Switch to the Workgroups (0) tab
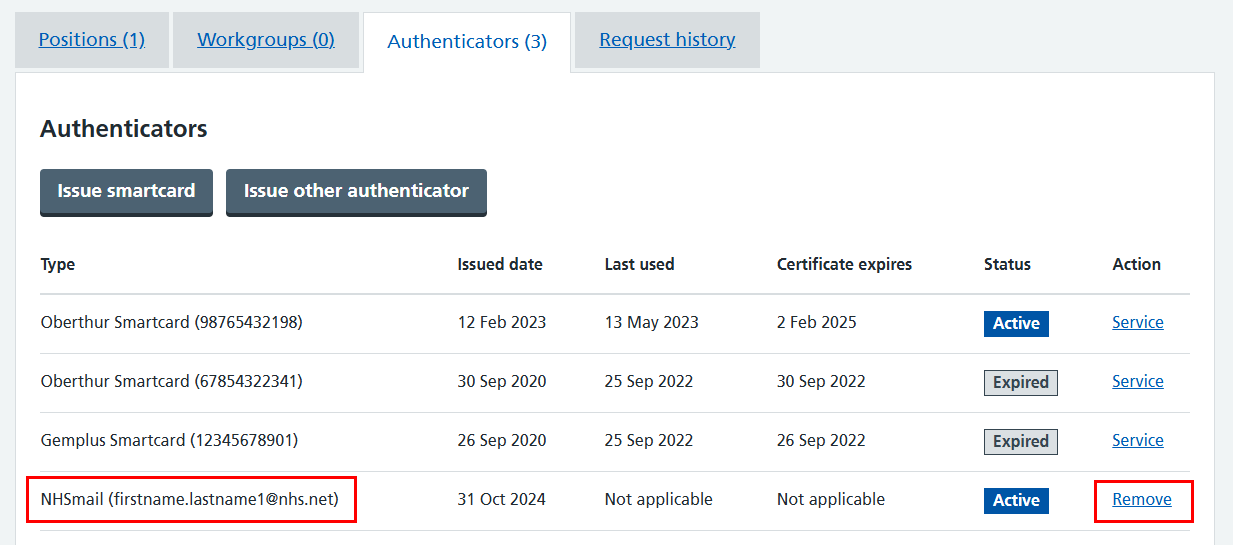Viewport: 1233px width, 545px height. click(266, 40)
